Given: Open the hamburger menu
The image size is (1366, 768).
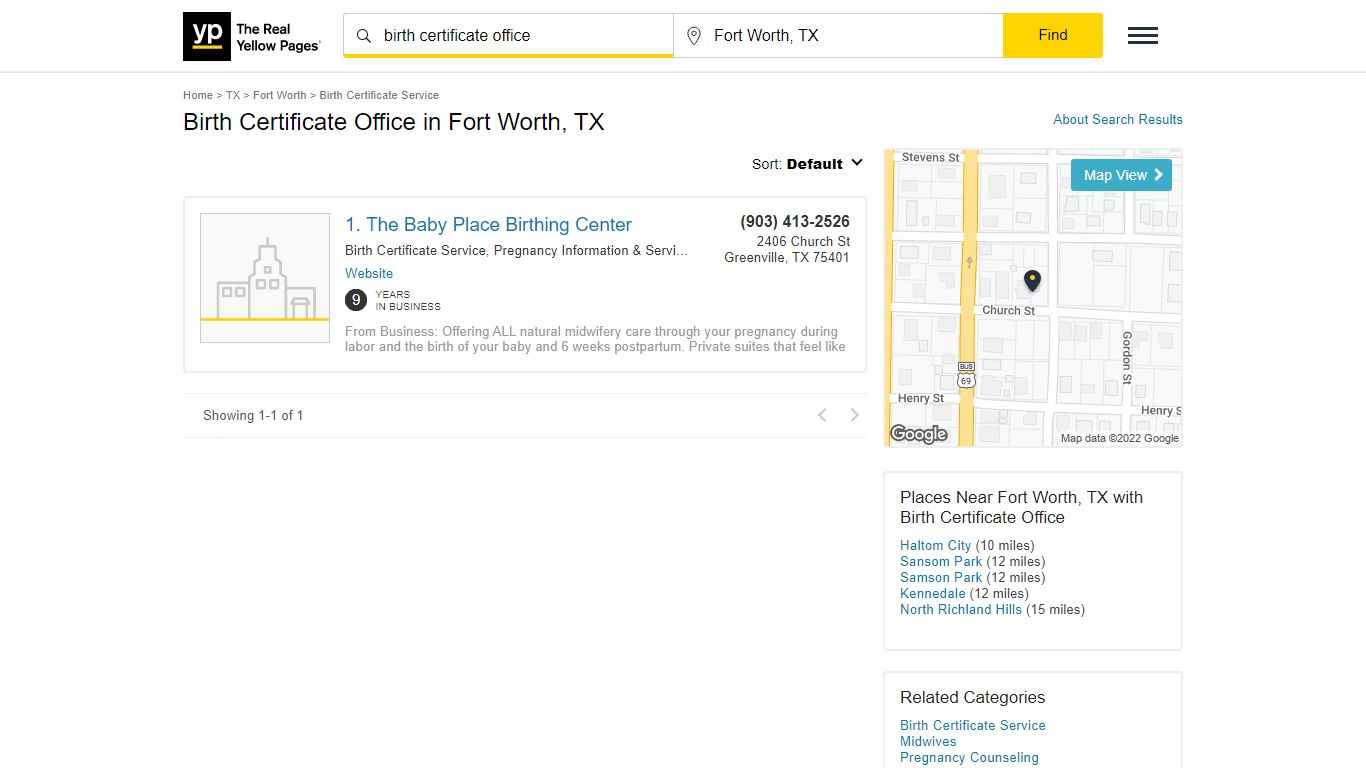Looking at the screenshot, I should 1143,36.
